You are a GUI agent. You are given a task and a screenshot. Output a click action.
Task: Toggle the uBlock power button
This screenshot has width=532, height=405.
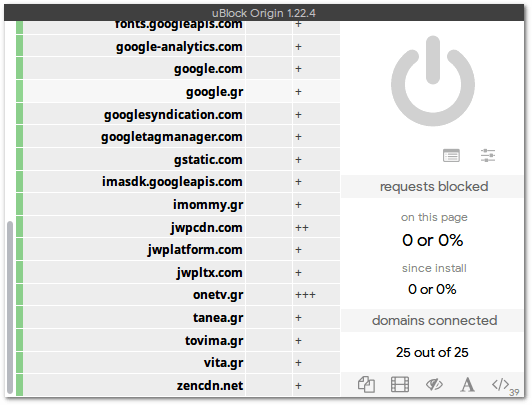(433, 81)
